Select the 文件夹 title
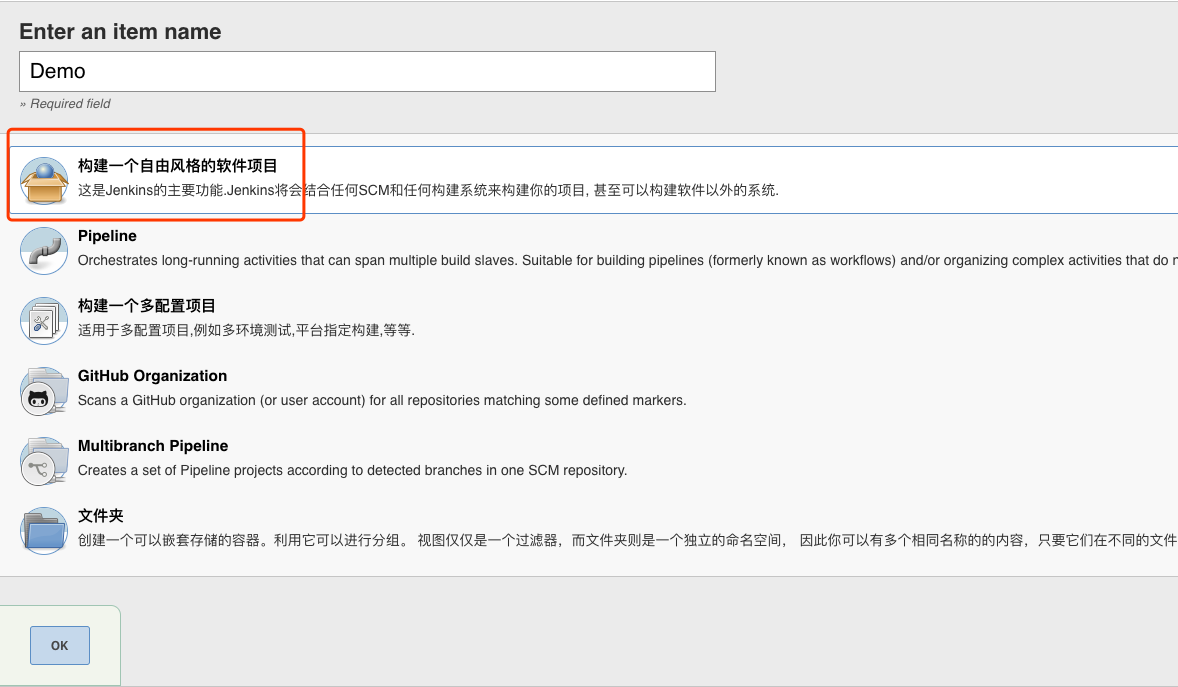Image resolution: width=1178 pixels, height=687 pixels. 101,516
